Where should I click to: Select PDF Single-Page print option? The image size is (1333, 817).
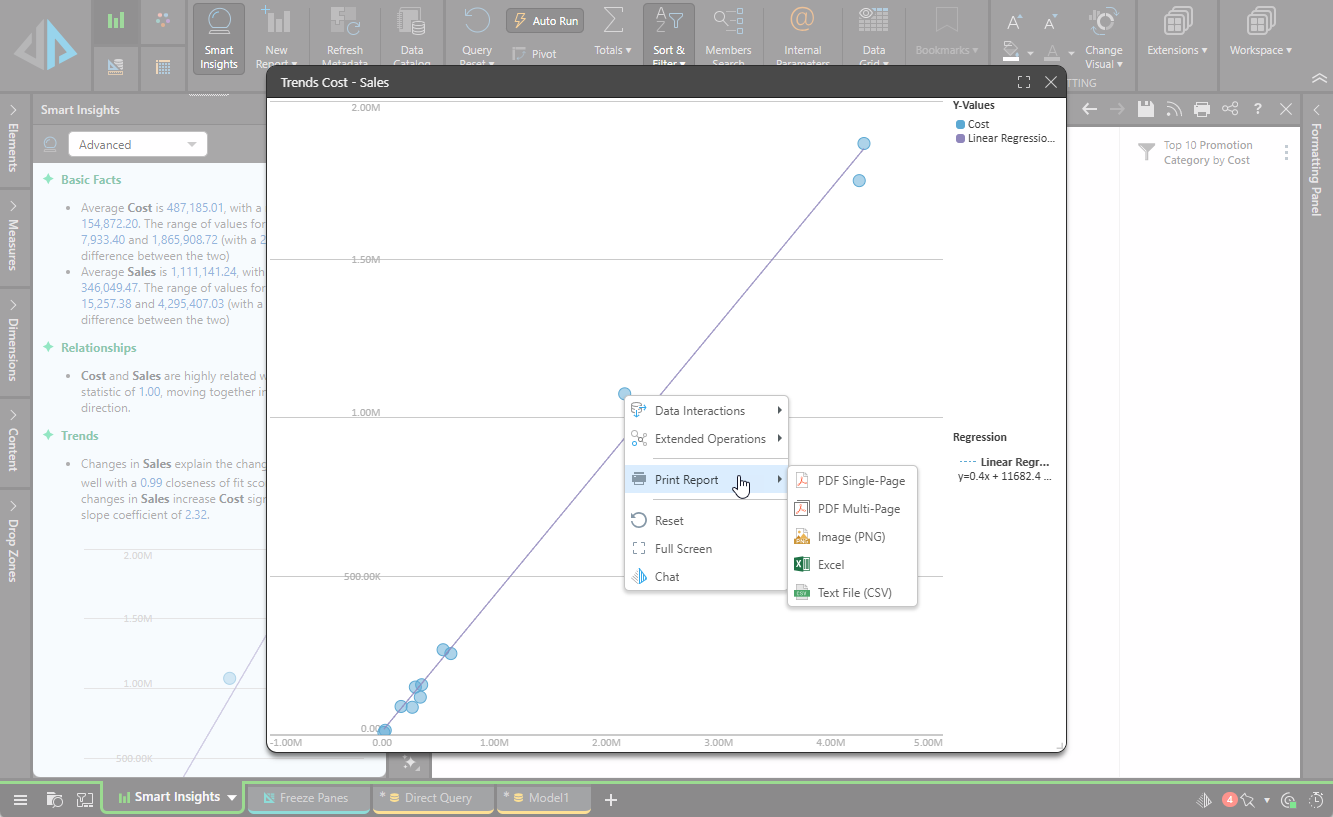click(860, 481)
